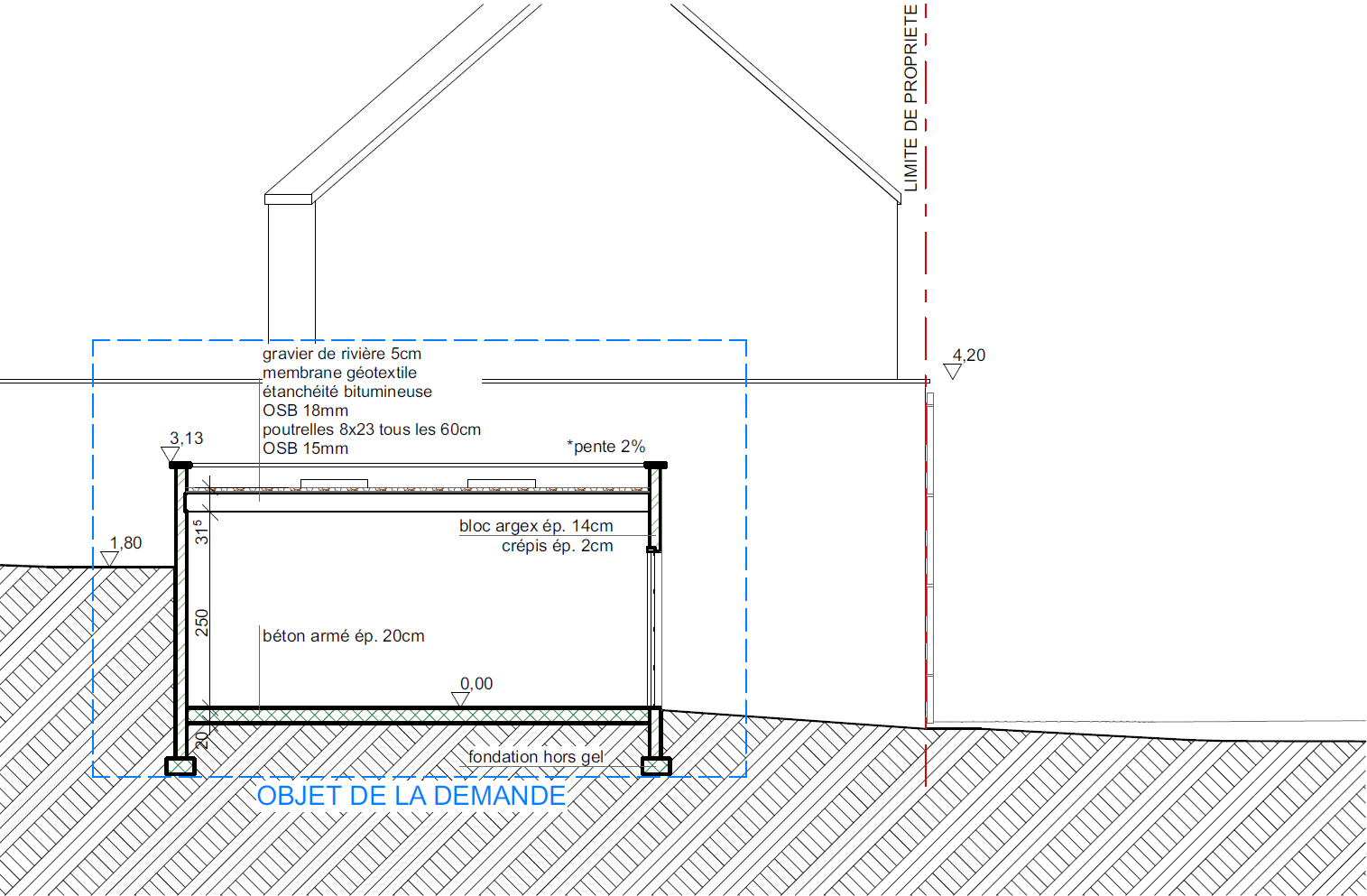This screenshot has width=1367, height=896.
Task: Select the right foundation footing block
Action: point(656,766)
